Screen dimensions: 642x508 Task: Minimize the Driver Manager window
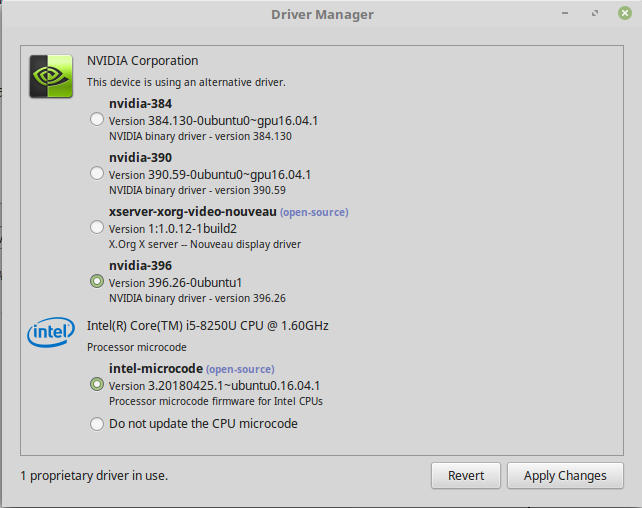coord(565,14)
